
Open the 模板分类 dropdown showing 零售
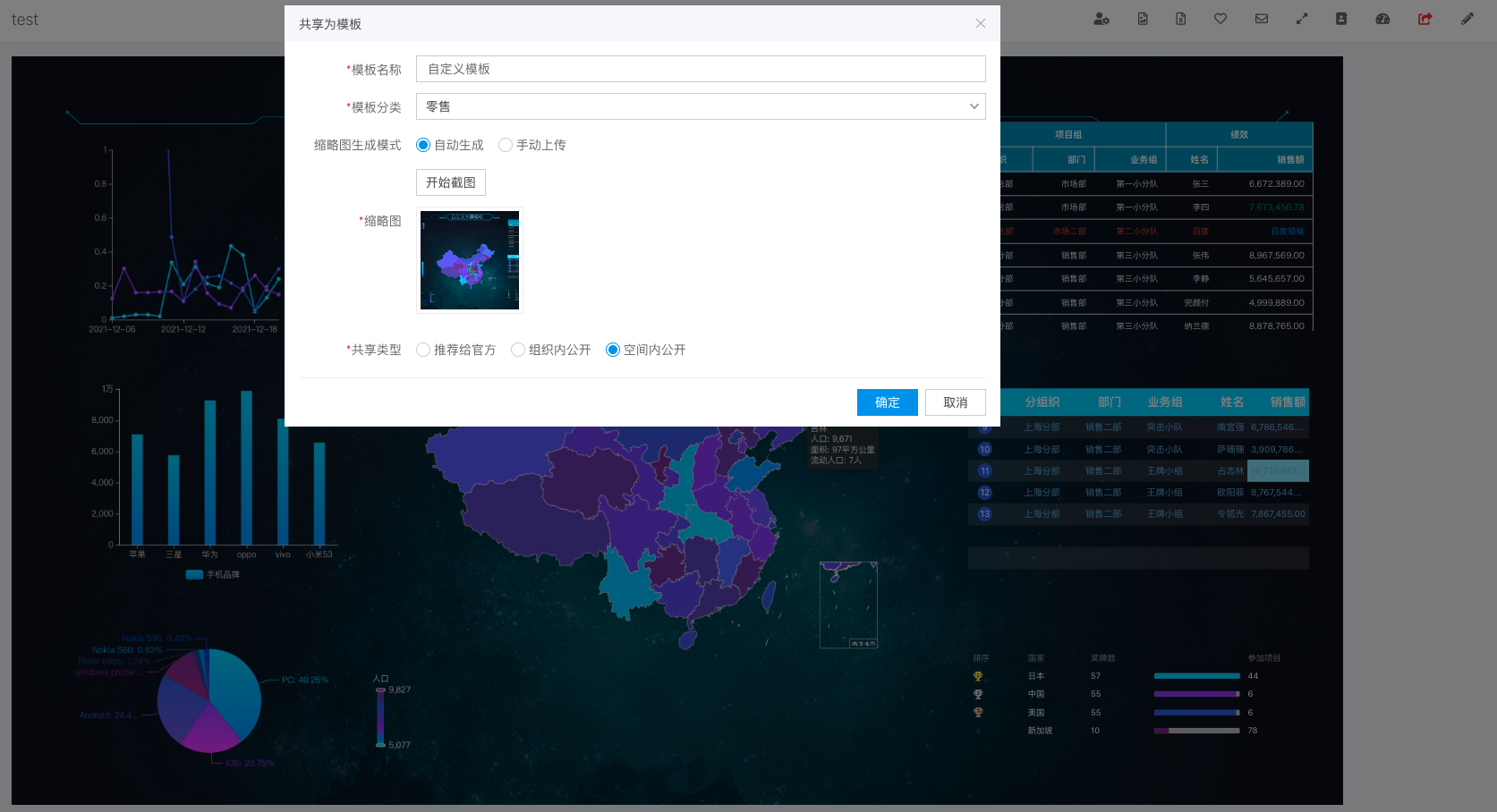701,106
